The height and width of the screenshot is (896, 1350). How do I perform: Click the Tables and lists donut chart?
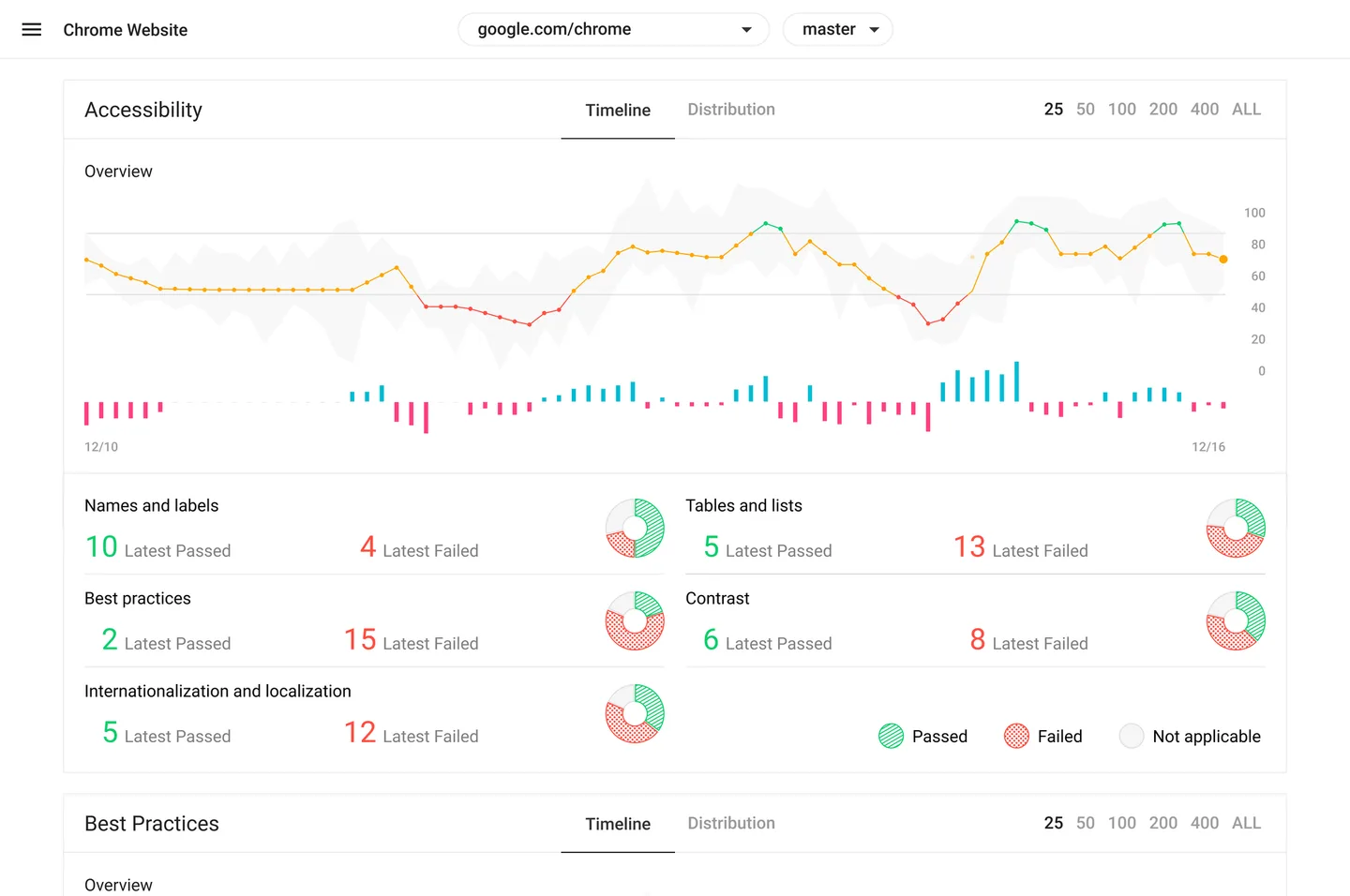1236,529
